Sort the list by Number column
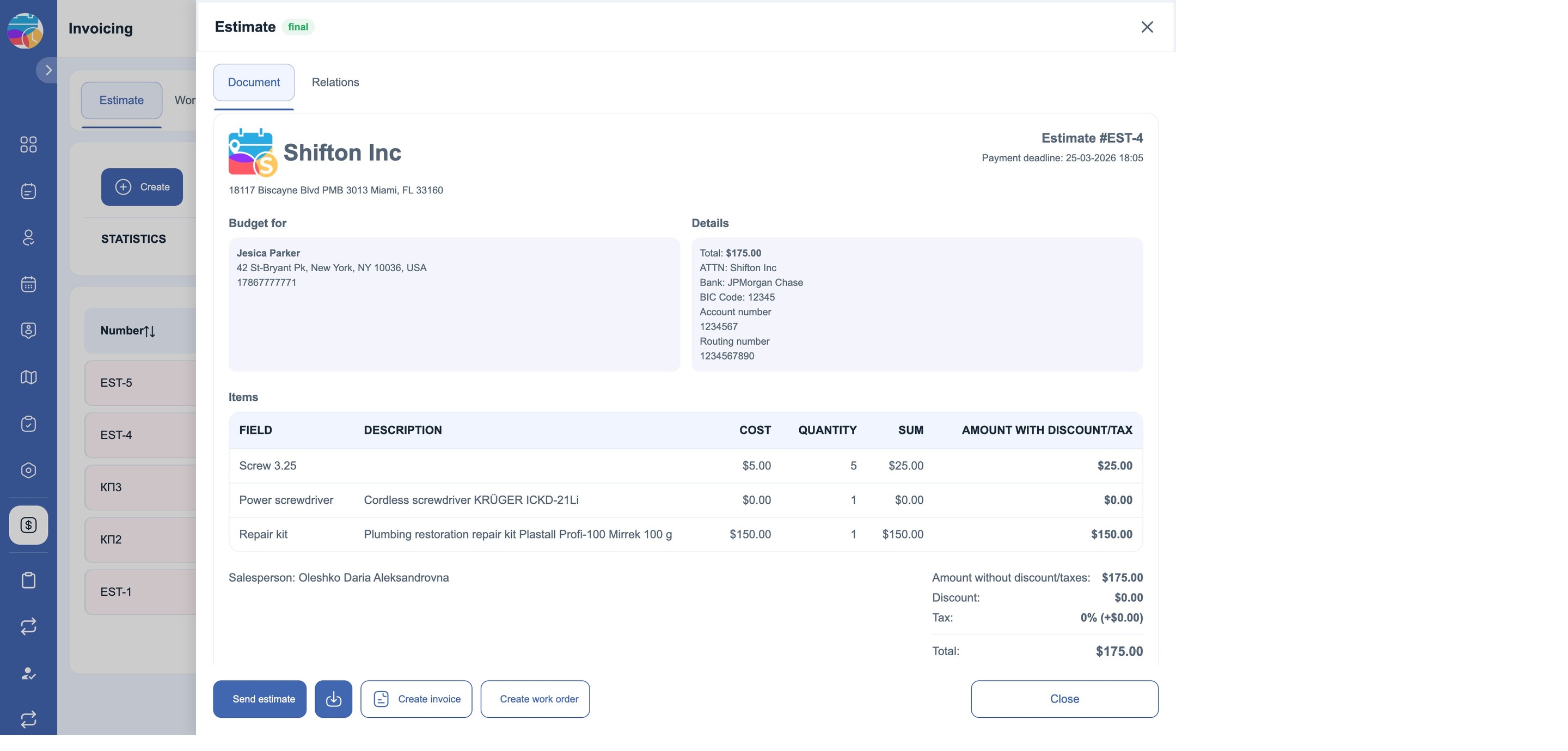This screenshot has height=751, width=1568. click(128, 331)
